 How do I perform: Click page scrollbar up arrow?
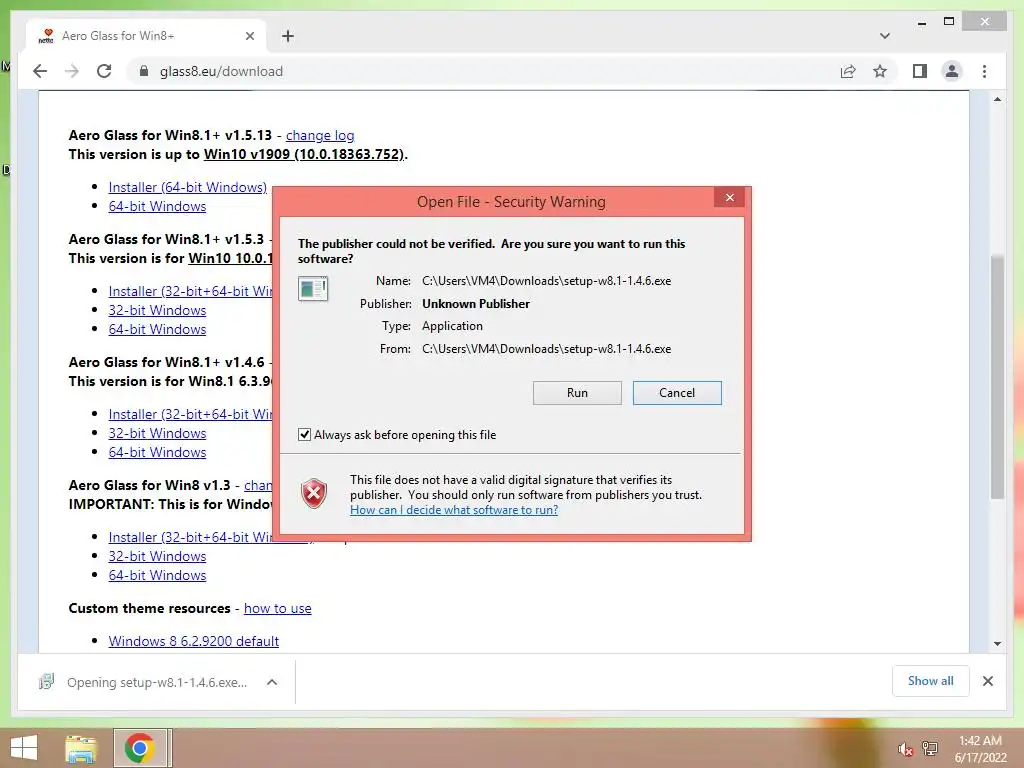[x=997, y=99]
